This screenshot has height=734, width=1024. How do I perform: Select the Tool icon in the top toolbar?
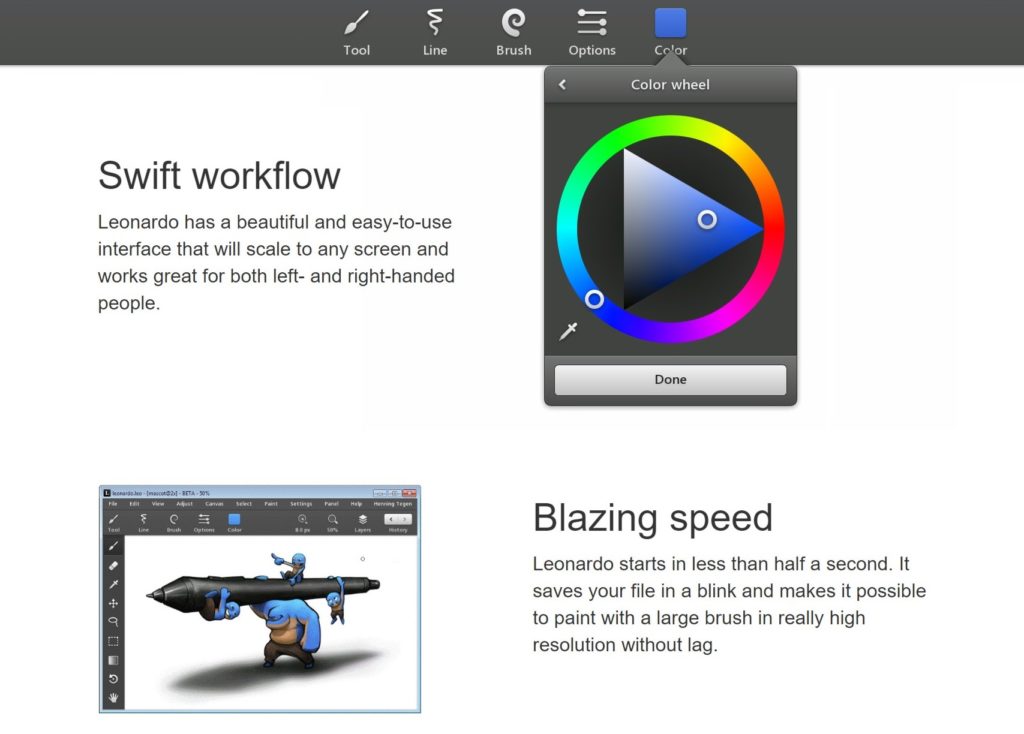[x=356, y=23]
